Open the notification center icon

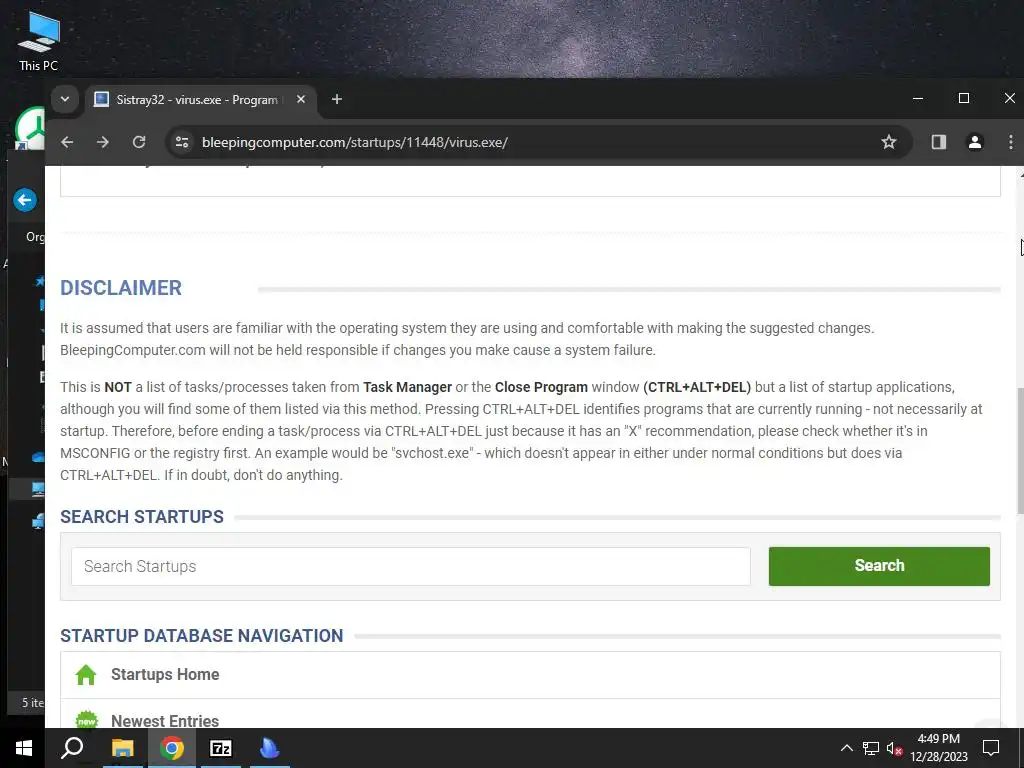(991, 748)
